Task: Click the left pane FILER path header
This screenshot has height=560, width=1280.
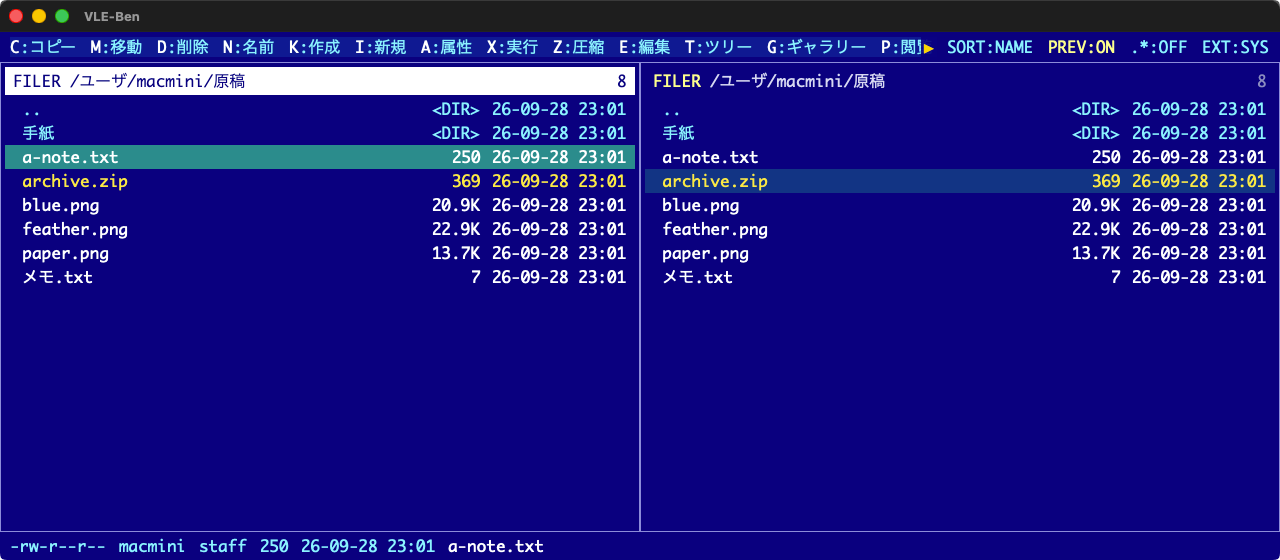Action: 320,81
